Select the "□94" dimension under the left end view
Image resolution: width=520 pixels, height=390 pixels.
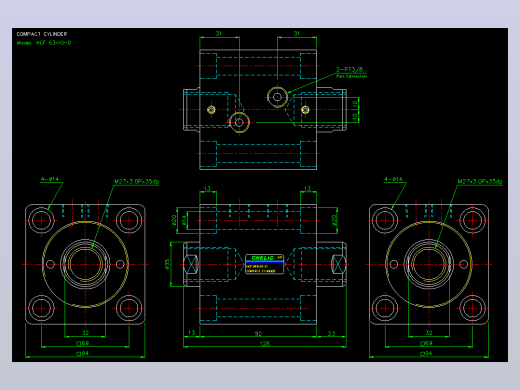pyautogui.click(x=82, y=354)
